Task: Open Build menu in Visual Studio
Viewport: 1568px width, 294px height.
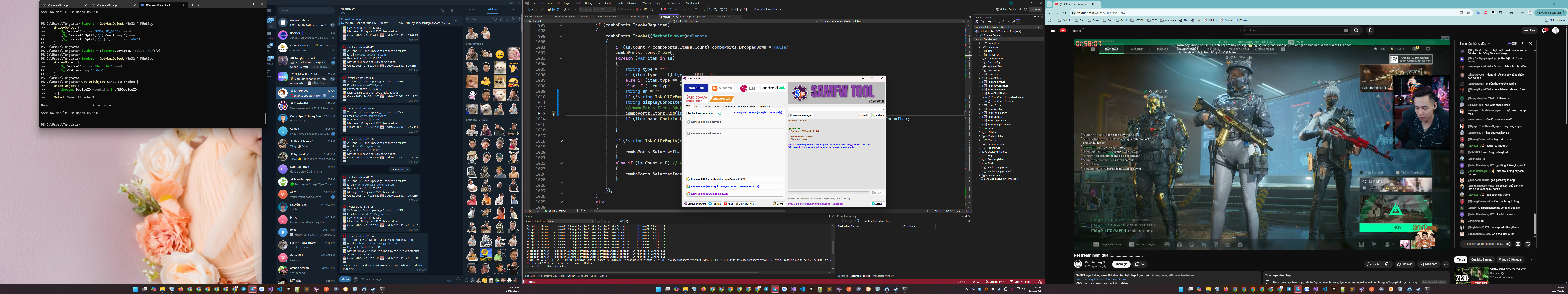Action: tap(578, 3)
